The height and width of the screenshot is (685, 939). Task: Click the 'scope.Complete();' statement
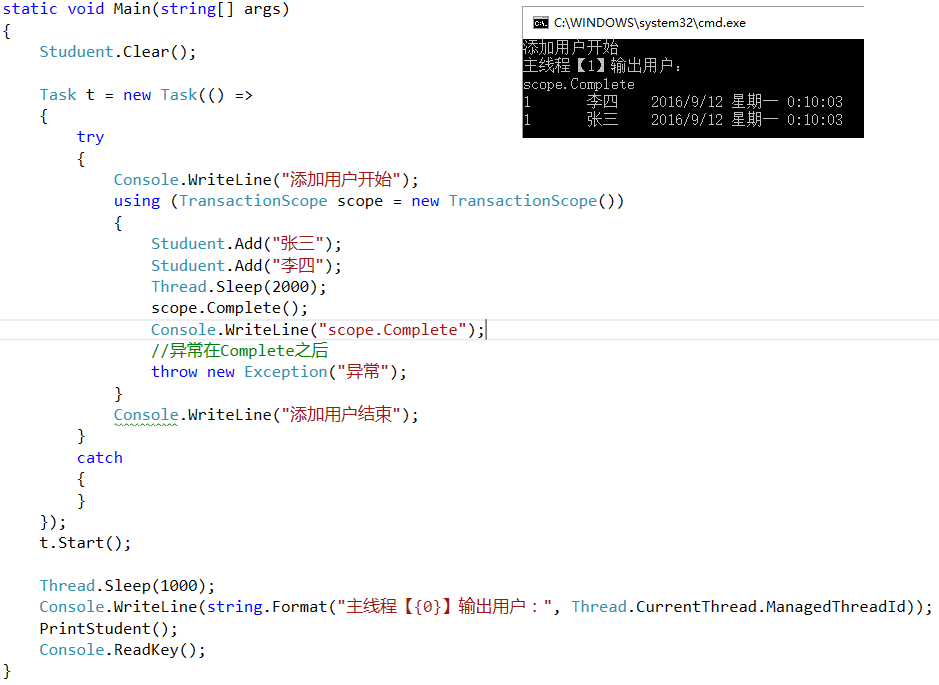[x=229, y=308]
